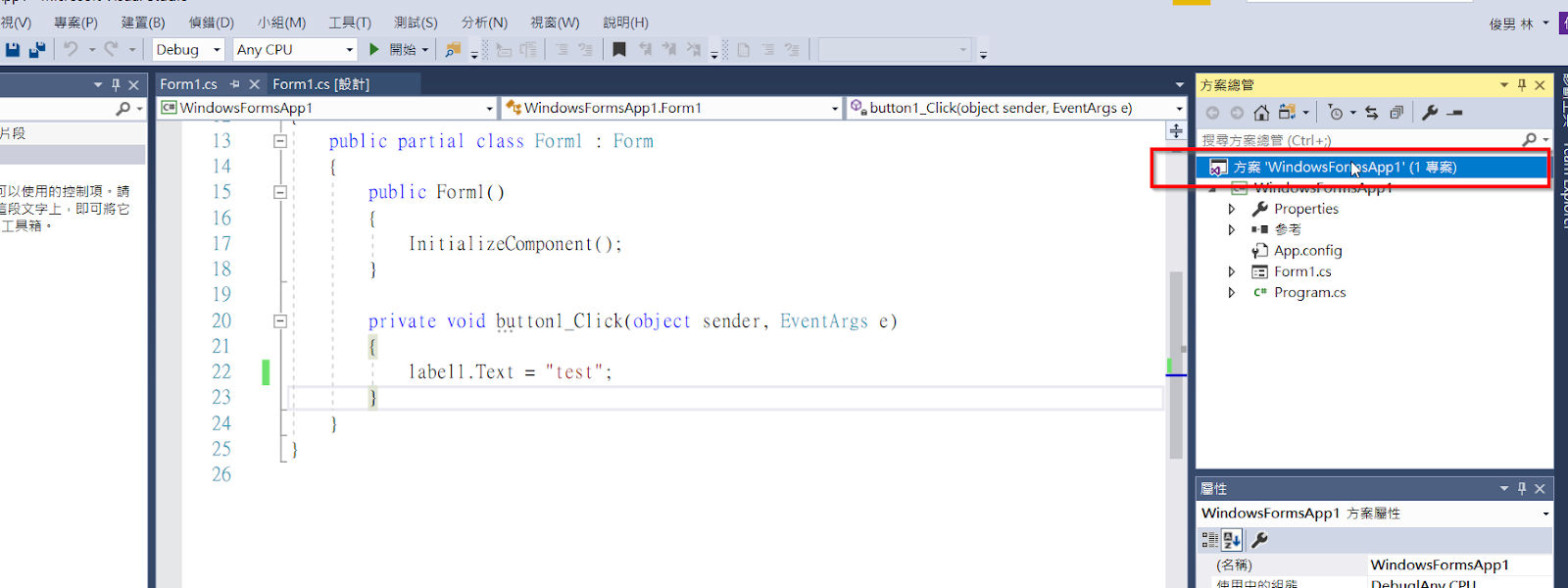
Task: Open the Debug configuration dropdown
Action: click(x=217, y=49)
